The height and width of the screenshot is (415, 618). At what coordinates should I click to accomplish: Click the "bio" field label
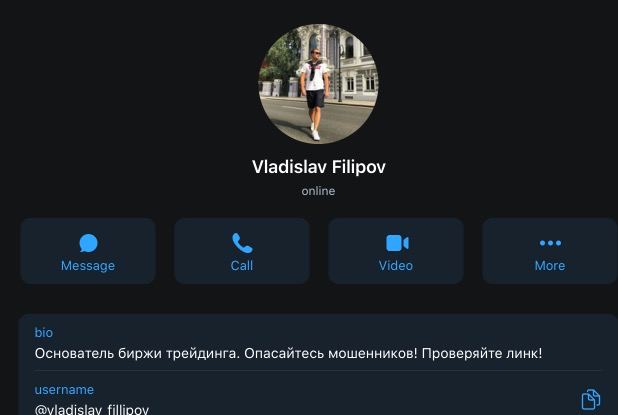pyautogui.click(x=44, y=333)
